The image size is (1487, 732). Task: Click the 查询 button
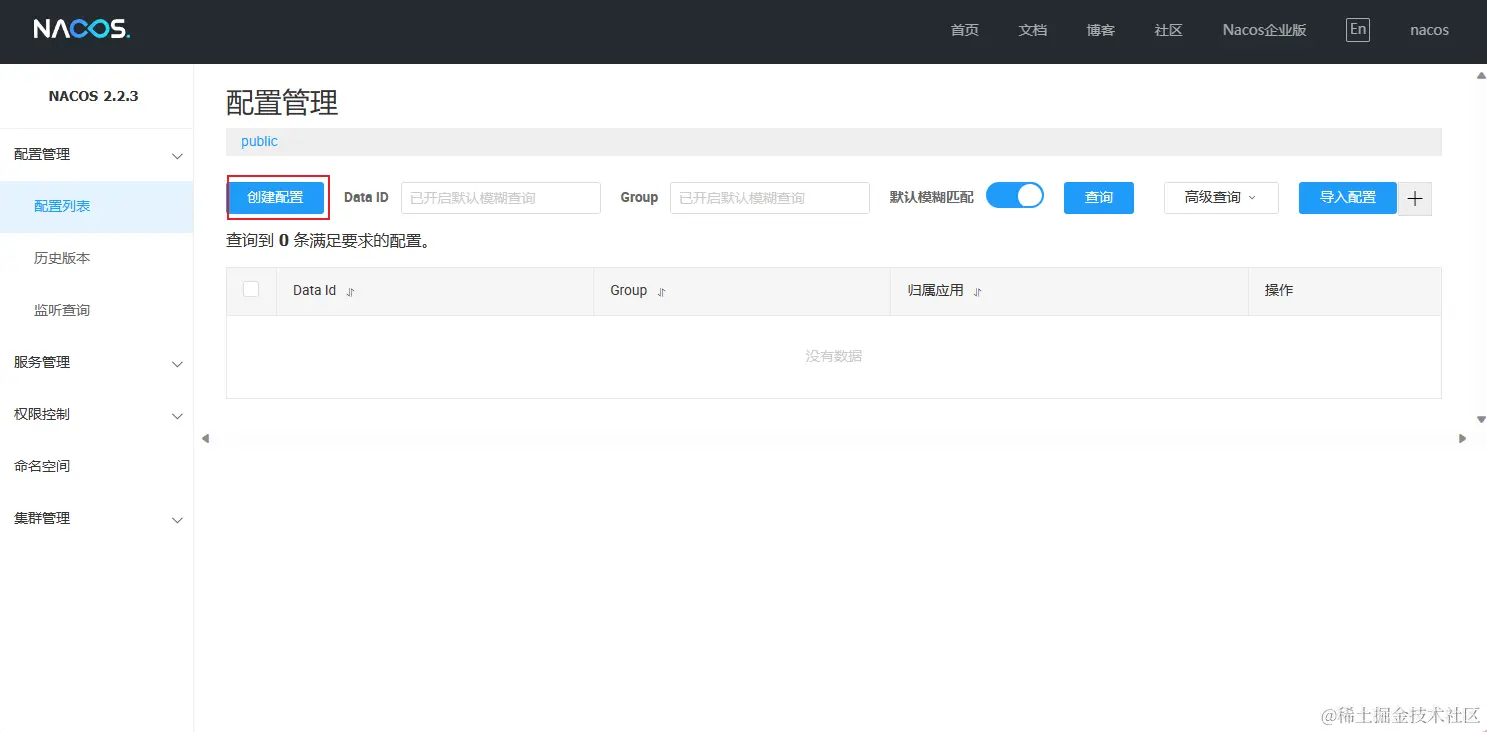pos(1099,198)
